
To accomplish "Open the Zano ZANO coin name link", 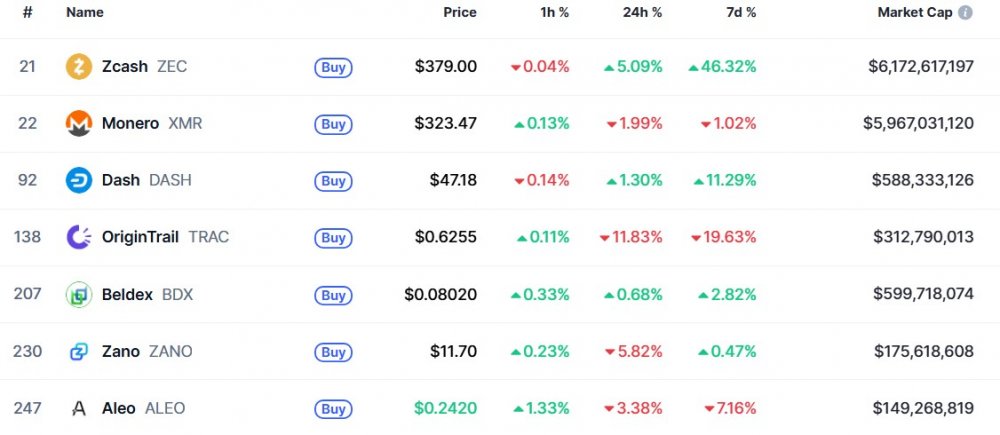I will (147, 352).
